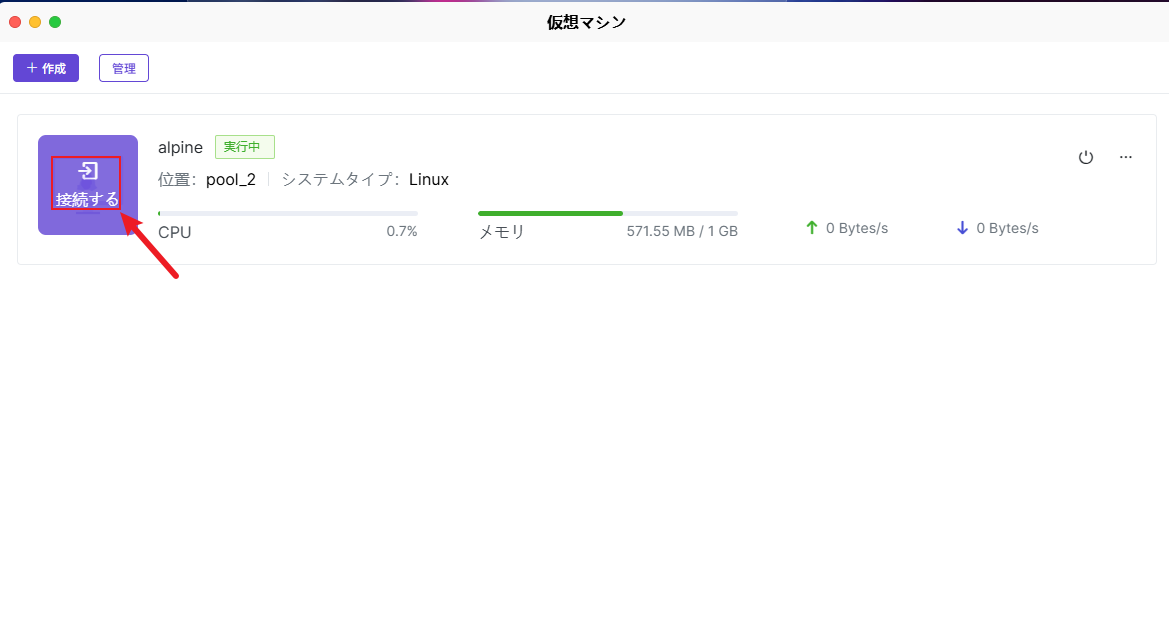Click the 571.55 MB / 1 GB memory text

[682, 229]
